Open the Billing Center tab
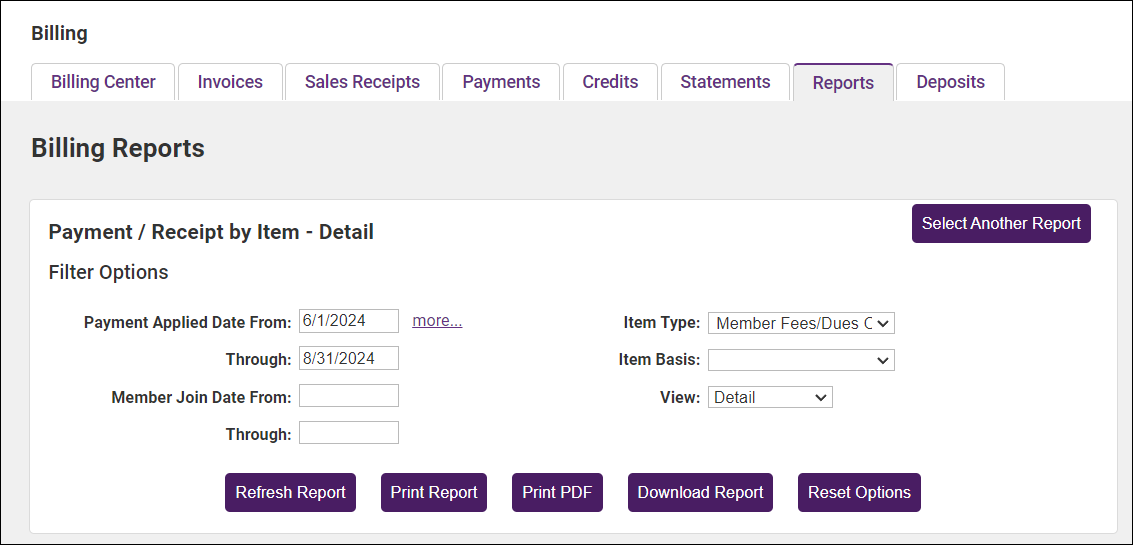This screenshot has height=545, width=1133. point(103,82)
